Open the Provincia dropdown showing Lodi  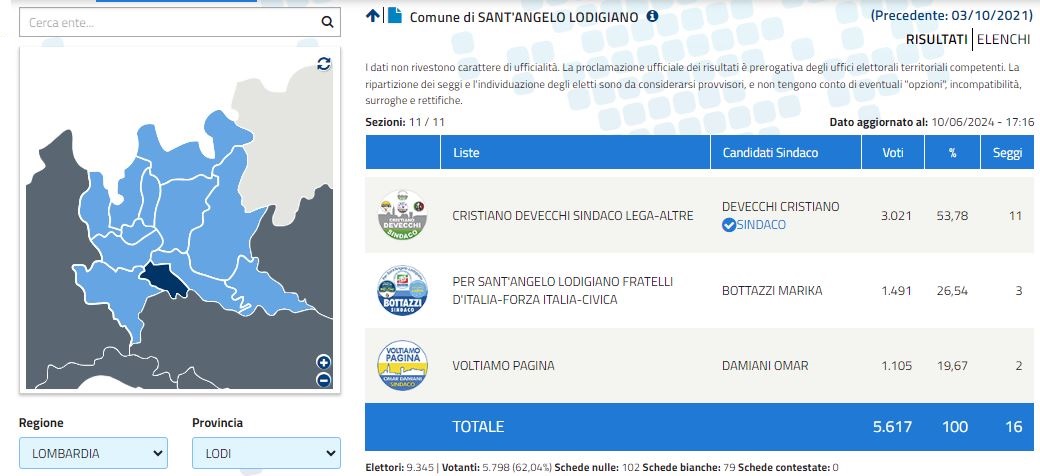coord(267,453)
